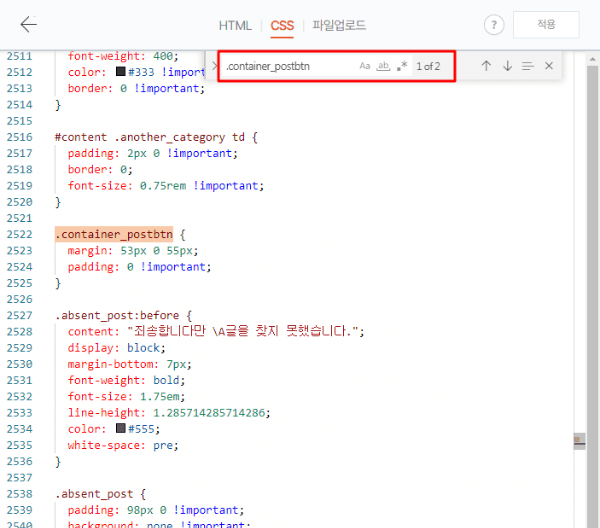
Task: Go to next match arrow
Action: [507, 66]
